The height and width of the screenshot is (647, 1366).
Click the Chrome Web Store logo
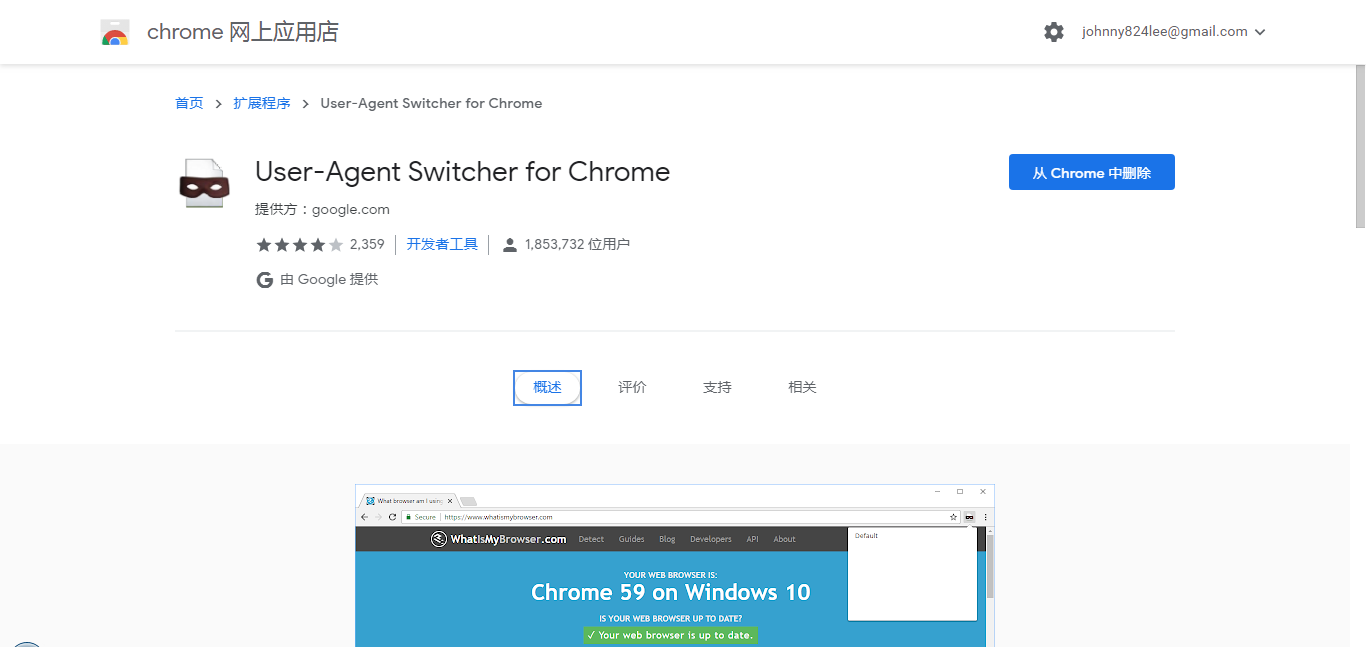(x=115, y=33)
